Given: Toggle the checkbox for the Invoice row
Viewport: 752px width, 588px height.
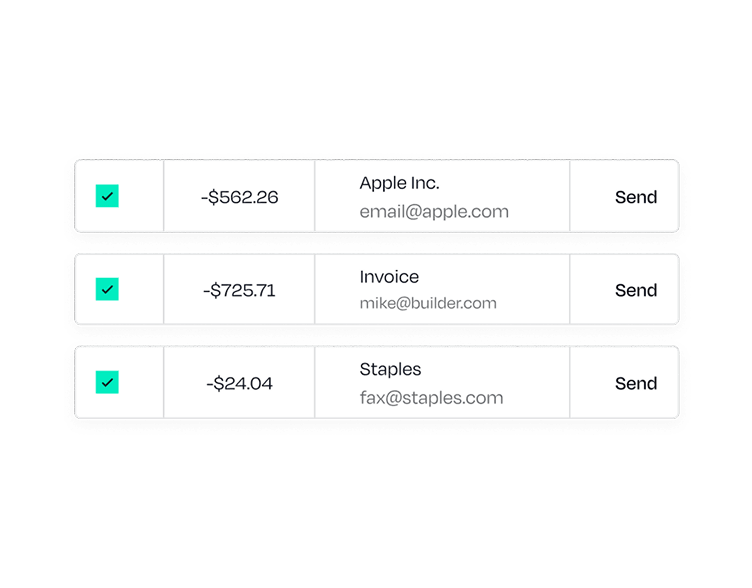Looking at the screenshot, I should pos(107,290).
